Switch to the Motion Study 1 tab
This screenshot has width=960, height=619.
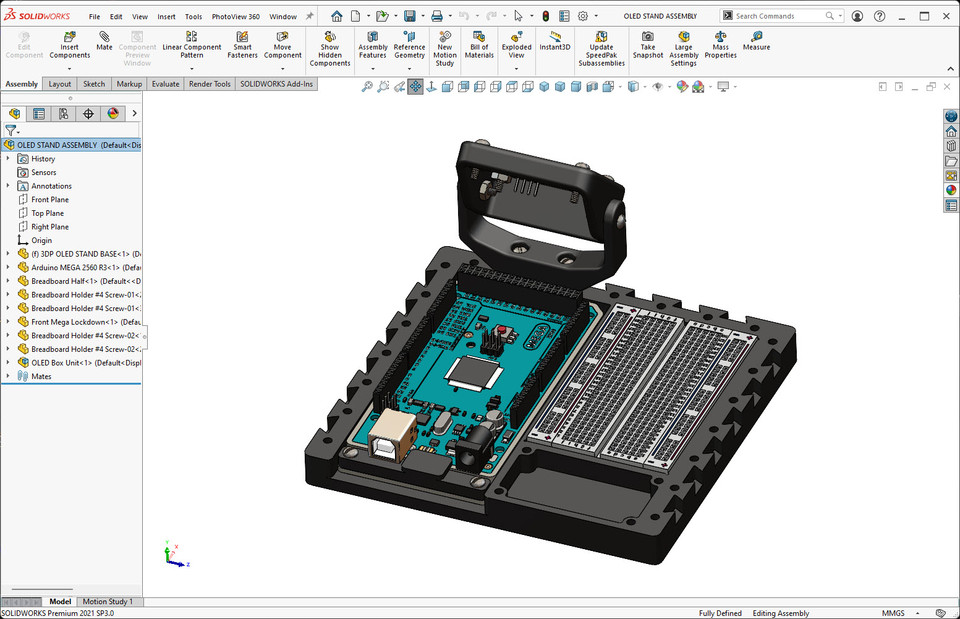tap(108, 601)
